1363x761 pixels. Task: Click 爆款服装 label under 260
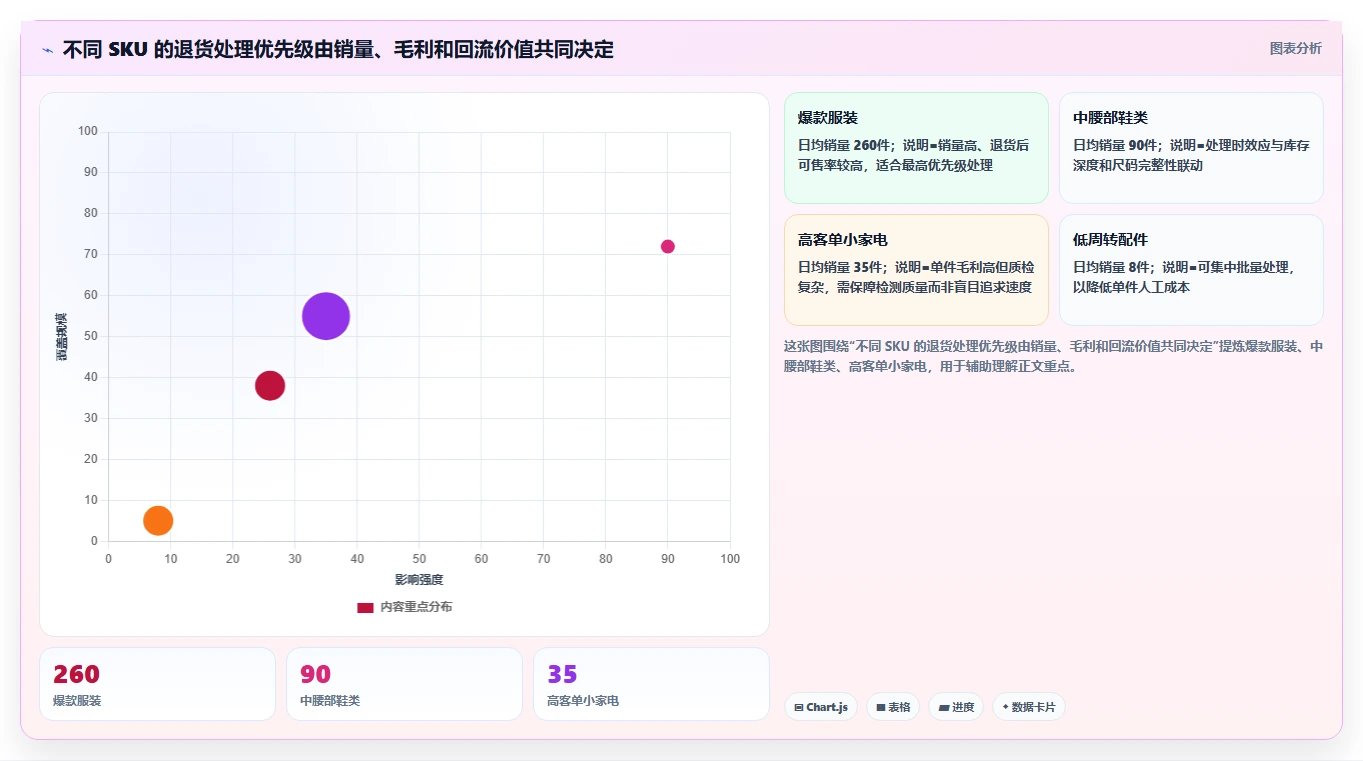77,701
